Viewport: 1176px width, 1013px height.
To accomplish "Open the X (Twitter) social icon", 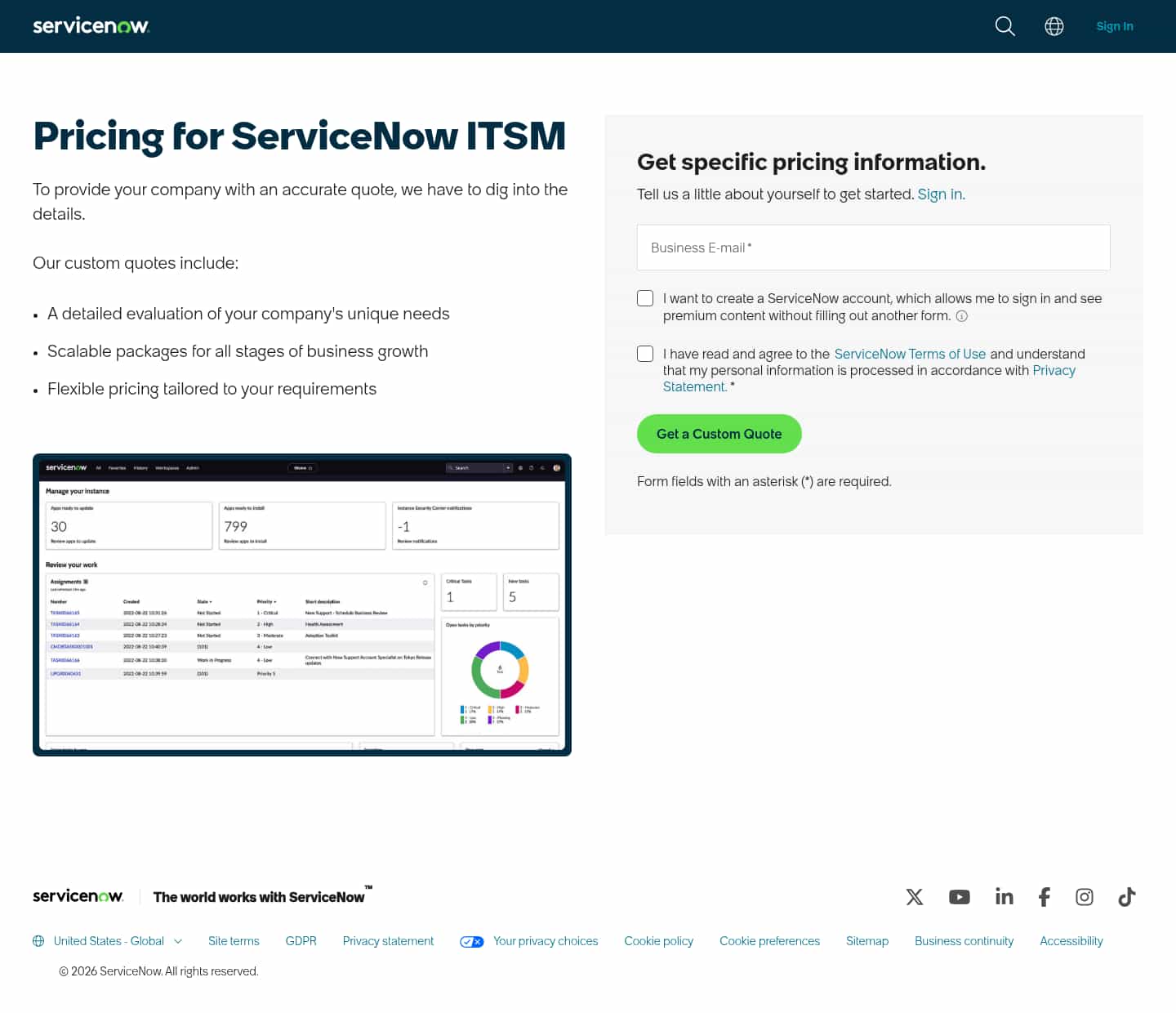I will pos(915,897).
